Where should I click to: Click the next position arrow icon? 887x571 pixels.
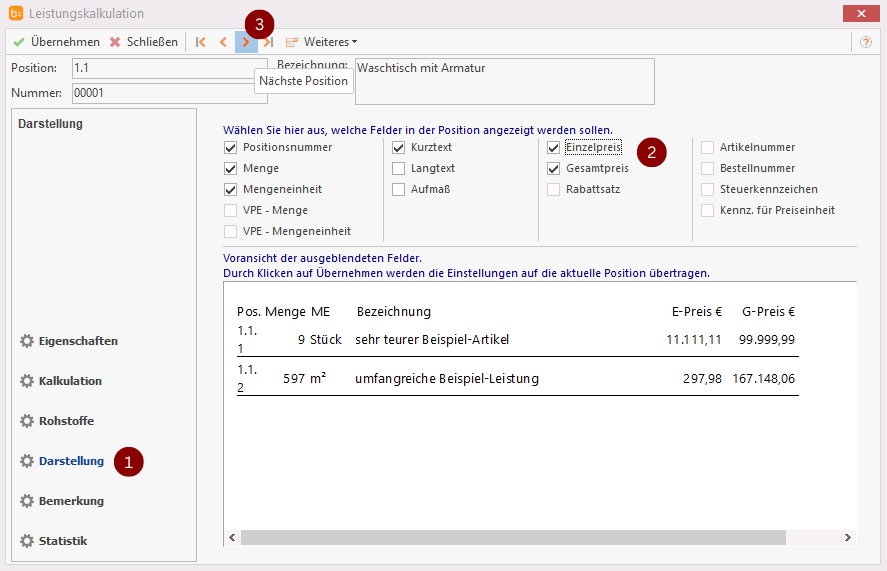246,42
